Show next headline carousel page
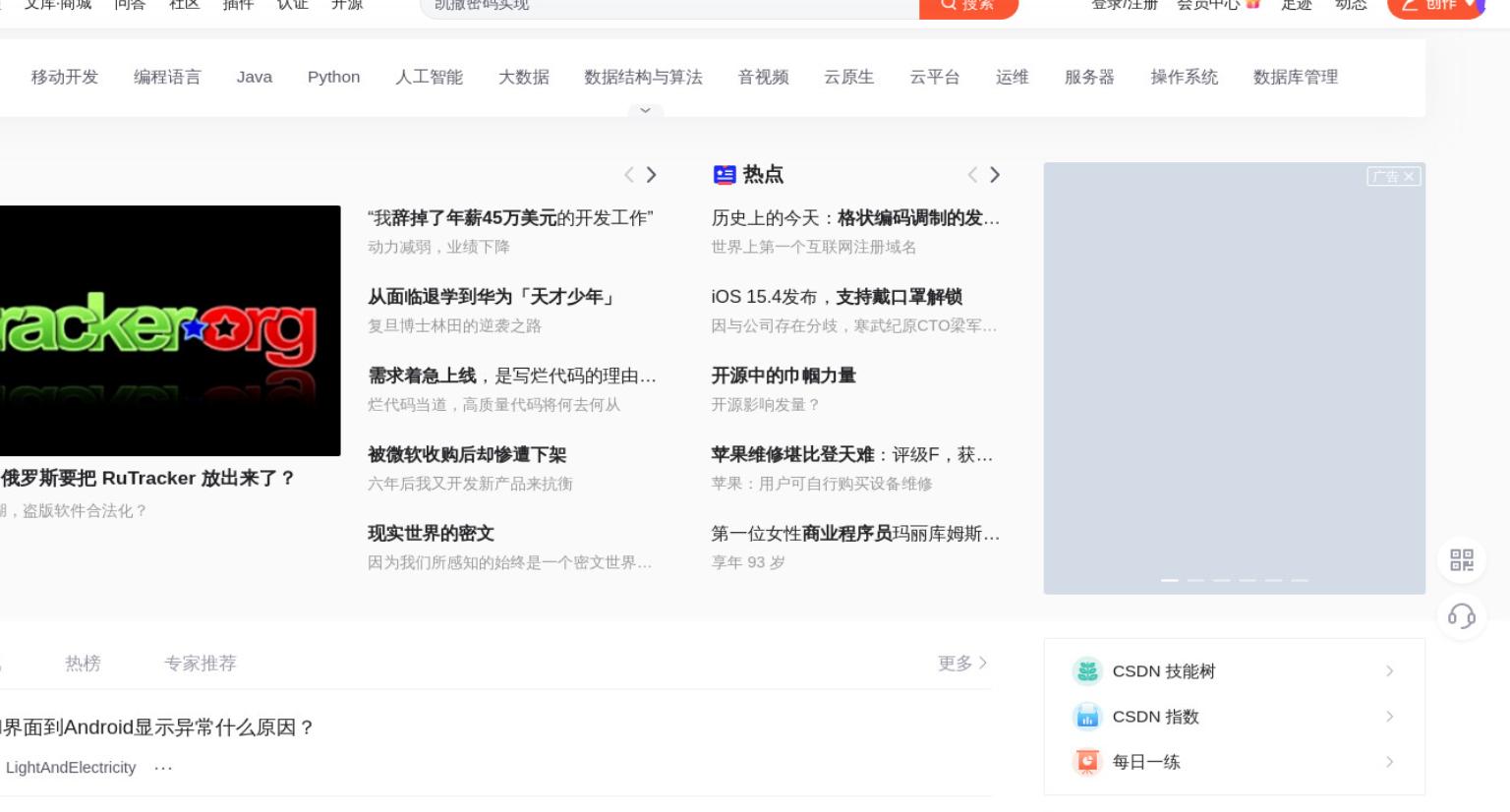Image resolution: width=1510 pixels, height=812 pixels. click(x=651, y=175)
